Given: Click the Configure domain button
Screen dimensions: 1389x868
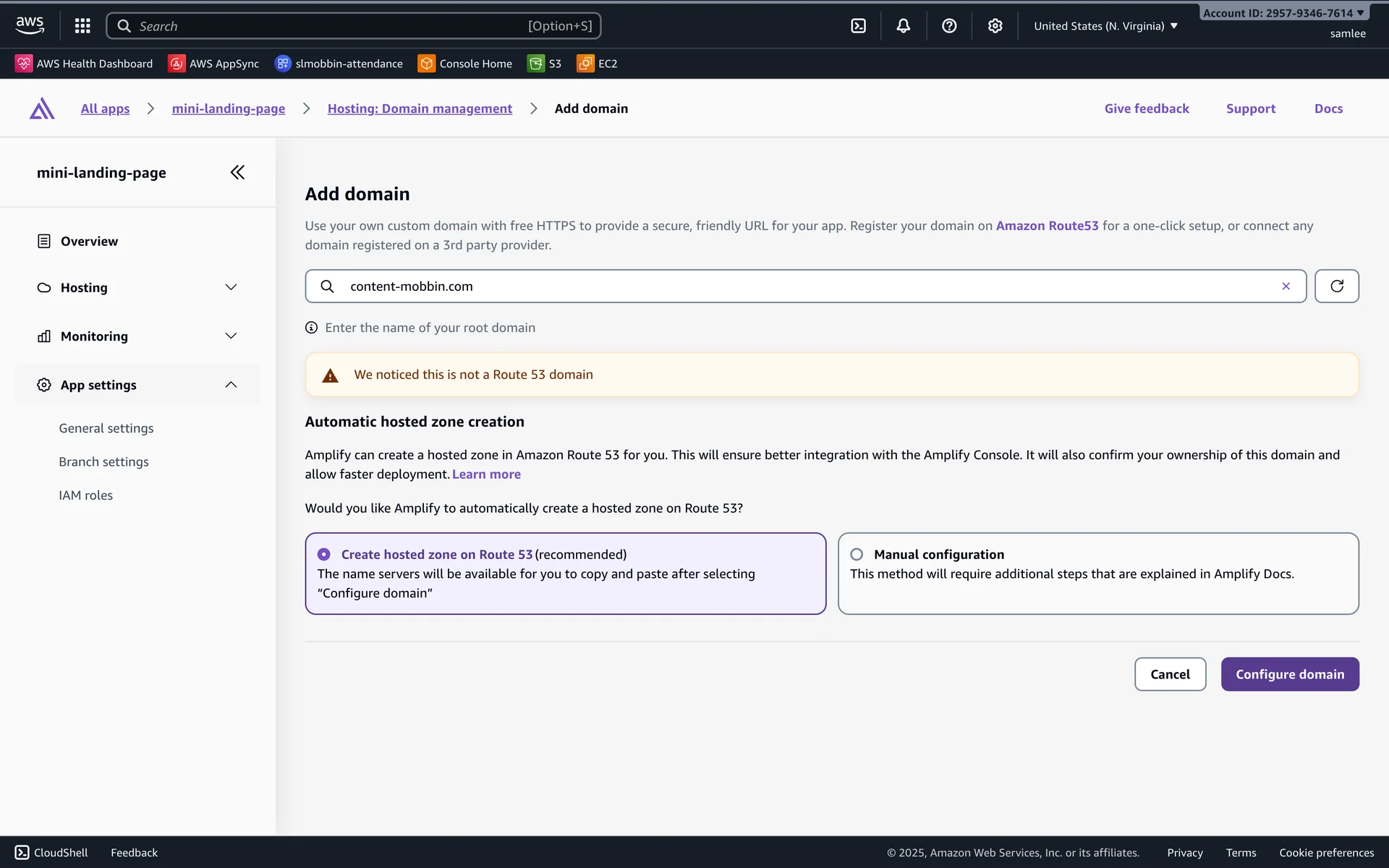Looking at the screenshot, I should pos(1289,674).
